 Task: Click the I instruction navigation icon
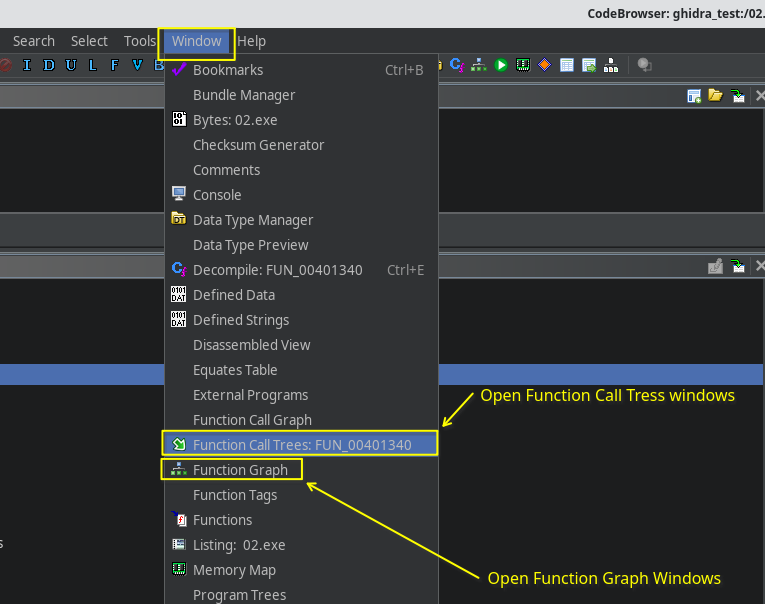point(27,65)
